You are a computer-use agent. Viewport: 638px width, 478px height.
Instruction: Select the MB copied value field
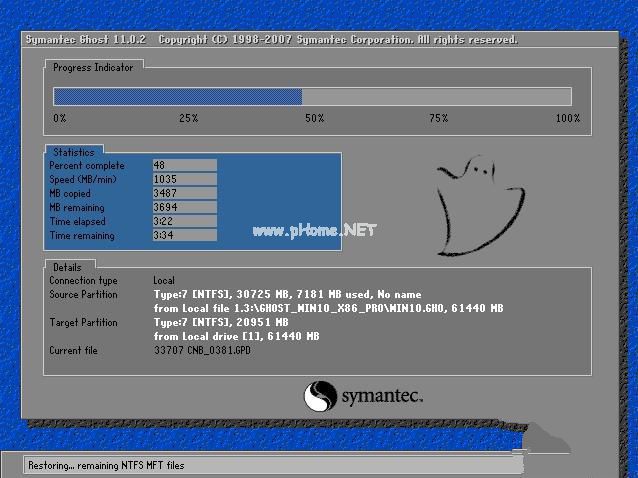[x=185, y=193]
